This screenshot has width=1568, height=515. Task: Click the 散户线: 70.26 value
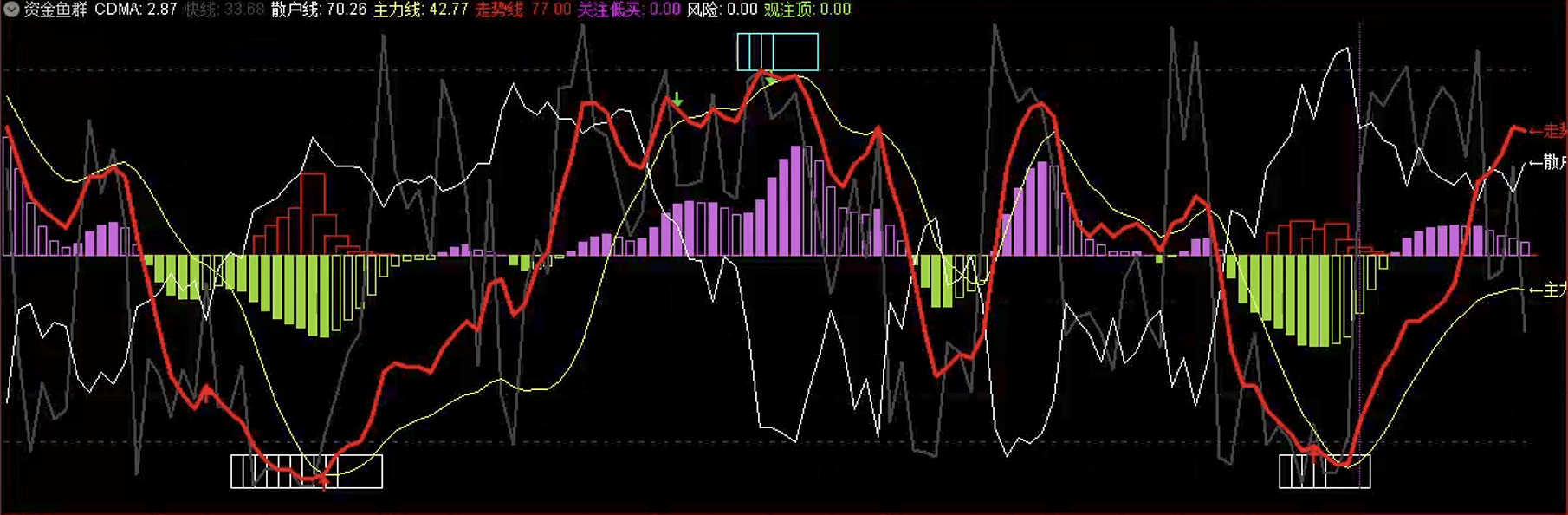319,10
